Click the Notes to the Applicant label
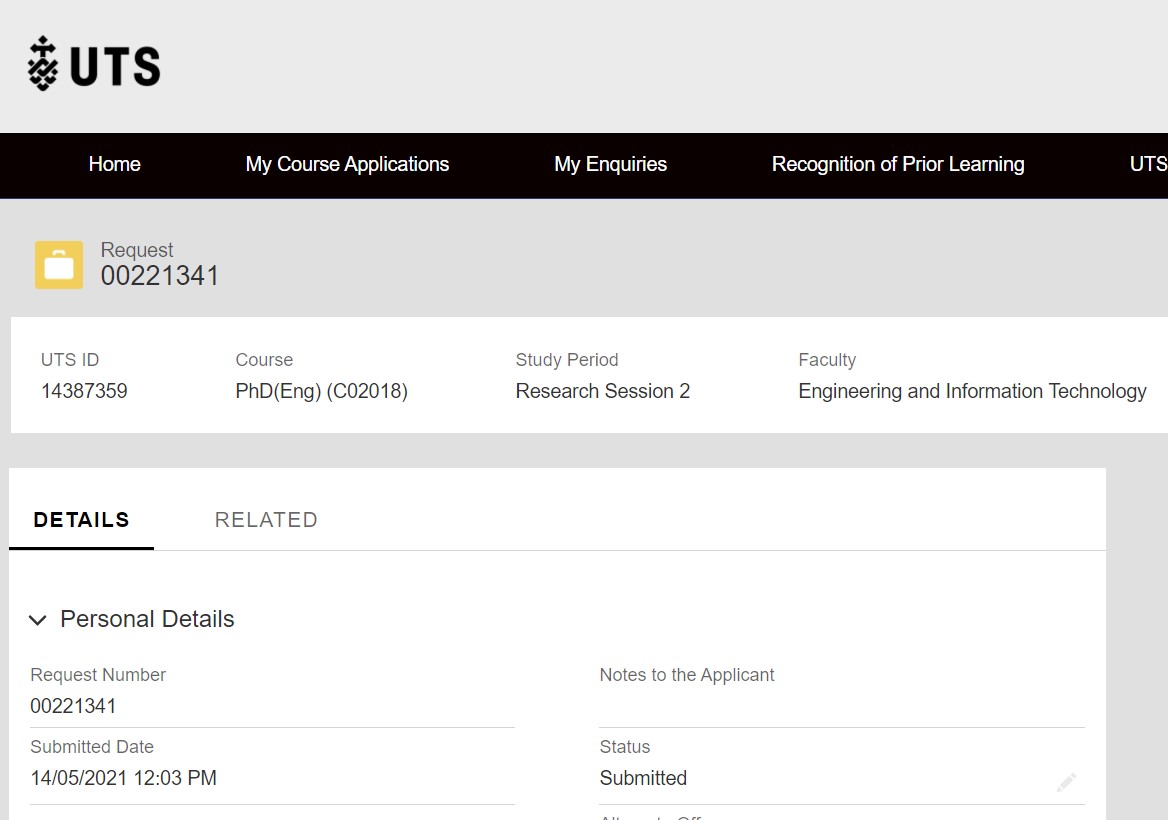The image size is (1168, 820). pos(687,675)
